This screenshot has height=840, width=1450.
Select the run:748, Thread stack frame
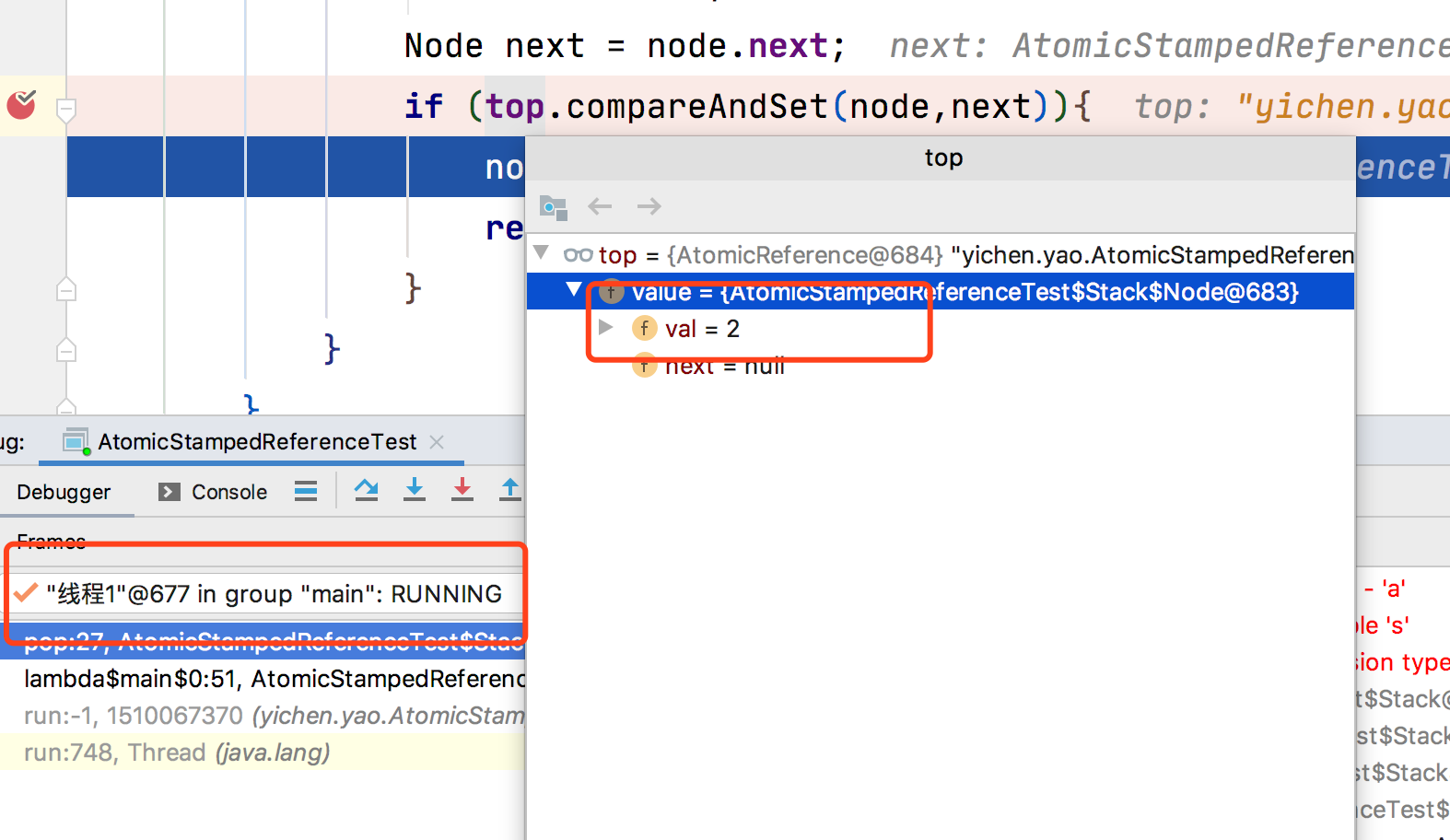click(177, 752)
